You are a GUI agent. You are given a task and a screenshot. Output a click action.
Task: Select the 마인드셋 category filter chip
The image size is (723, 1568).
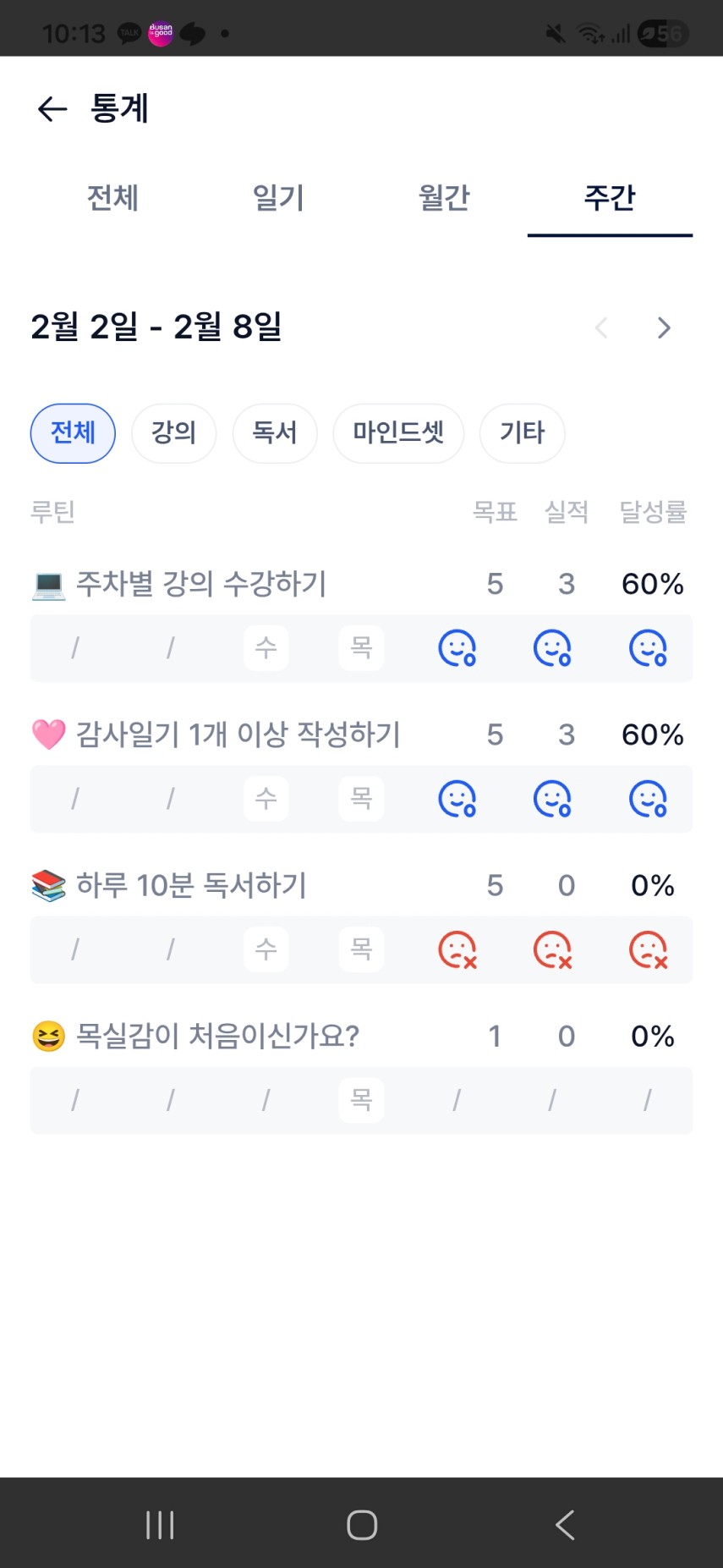(x=398, y=433)
